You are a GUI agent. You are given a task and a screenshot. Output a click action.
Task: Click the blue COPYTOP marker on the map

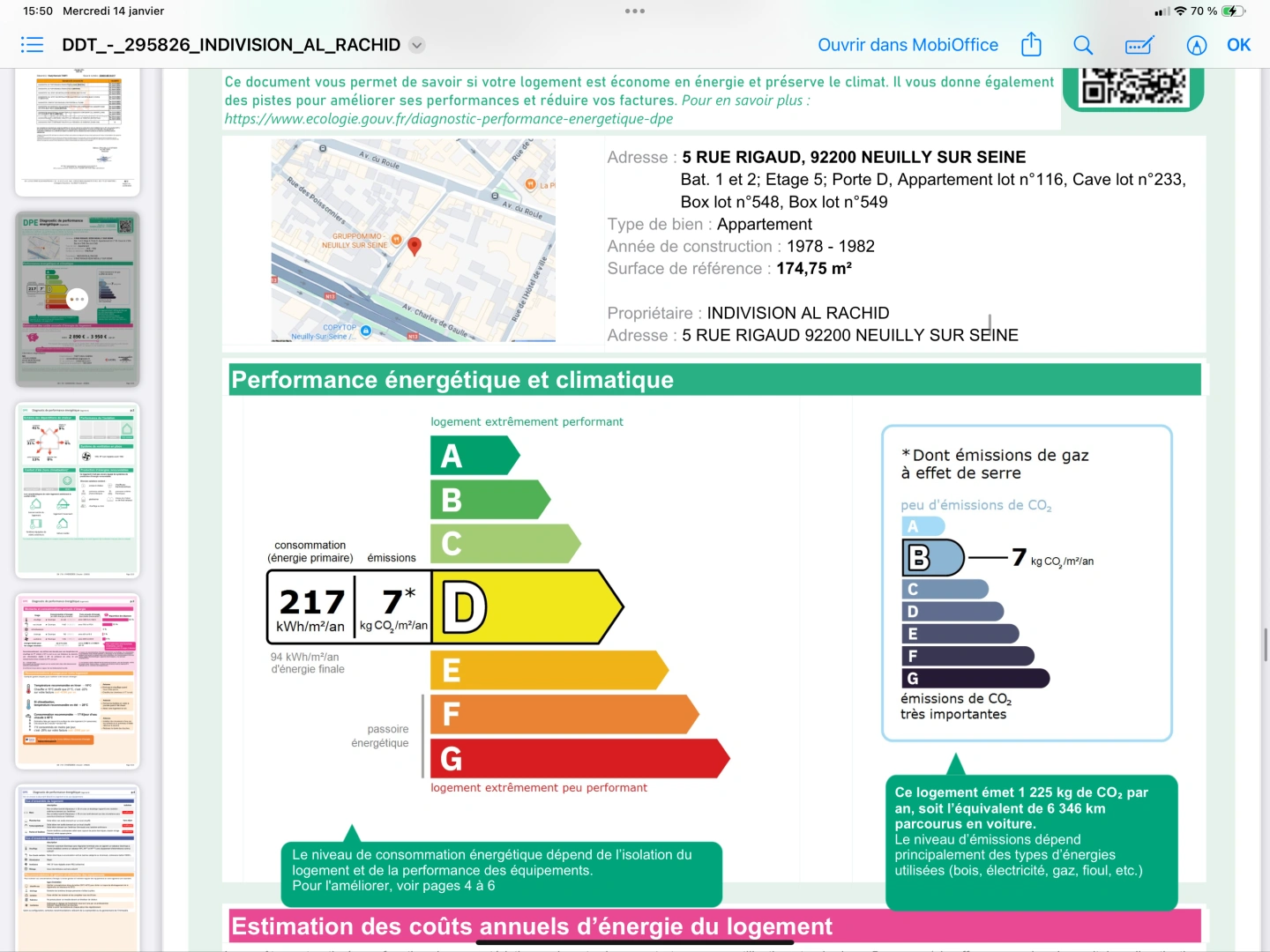coord(366,331)
